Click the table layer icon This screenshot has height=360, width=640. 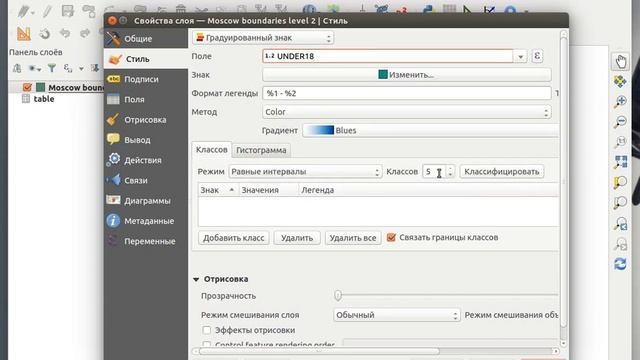[x=26, y=98]
